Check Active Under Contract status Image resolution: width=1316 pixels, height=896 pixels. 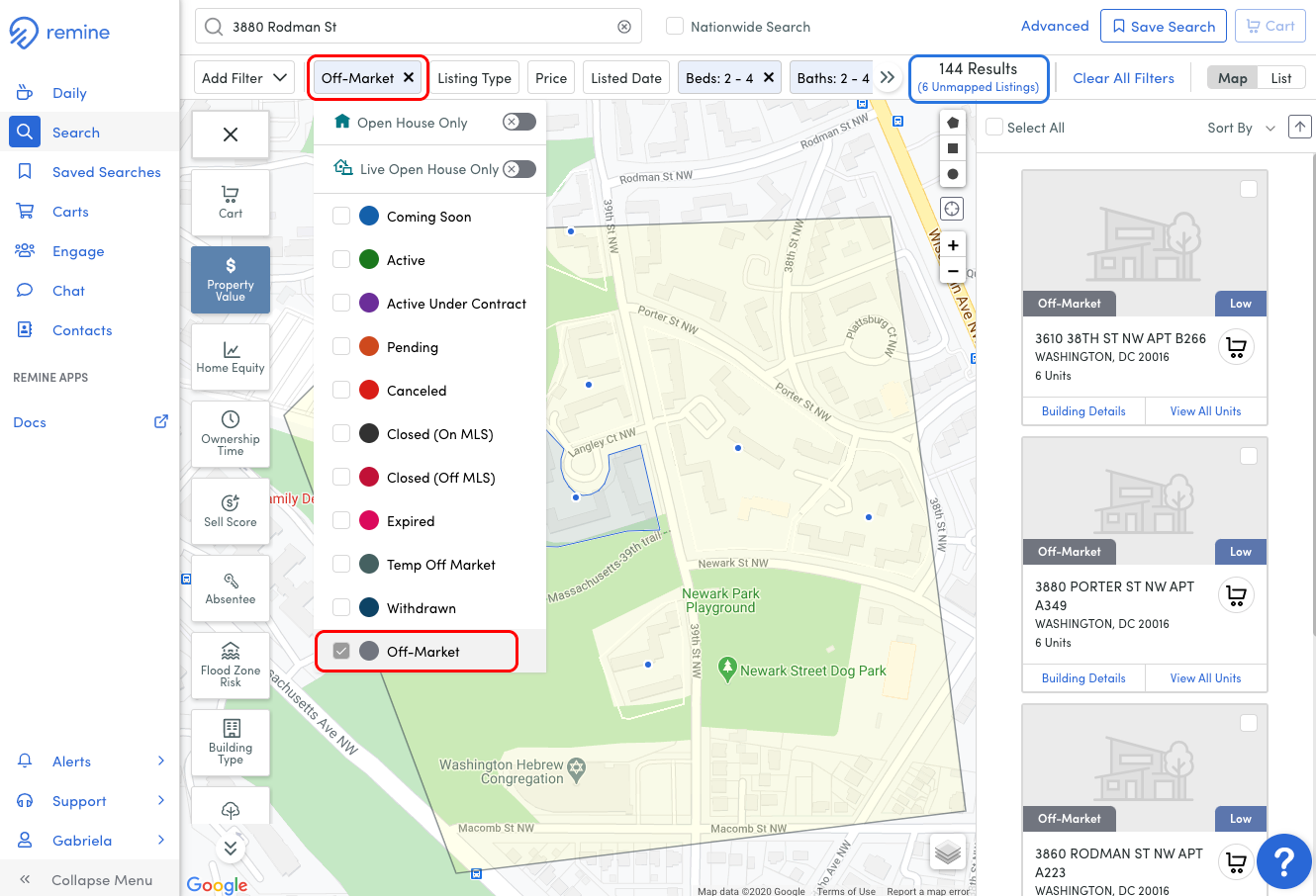(341, 303)
